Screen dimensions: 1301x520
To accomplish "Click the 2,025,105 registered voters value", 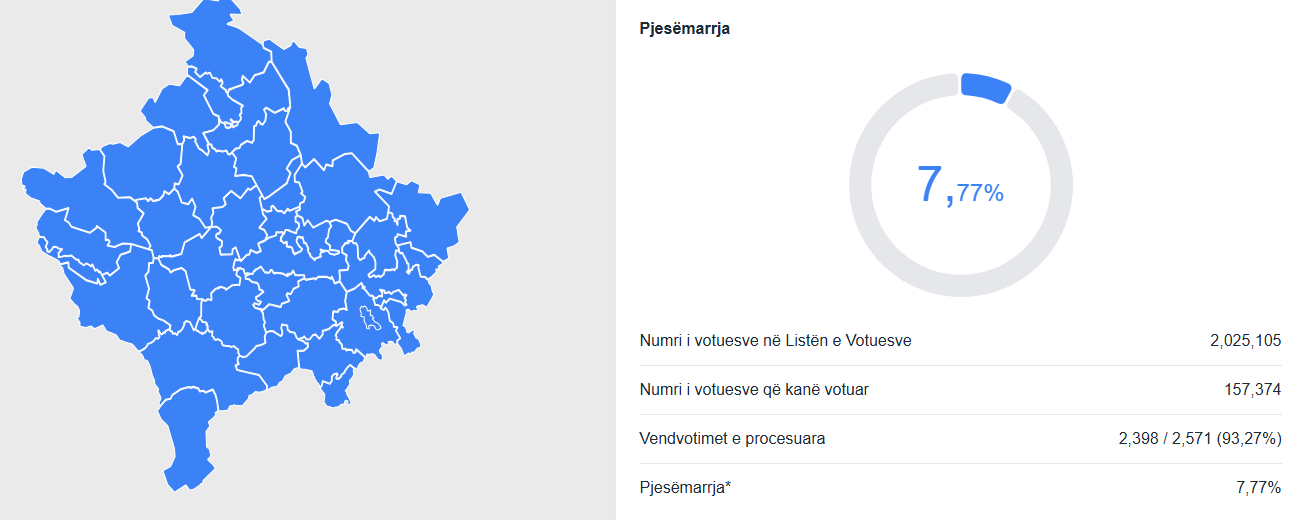I will tap(1245, 341).
